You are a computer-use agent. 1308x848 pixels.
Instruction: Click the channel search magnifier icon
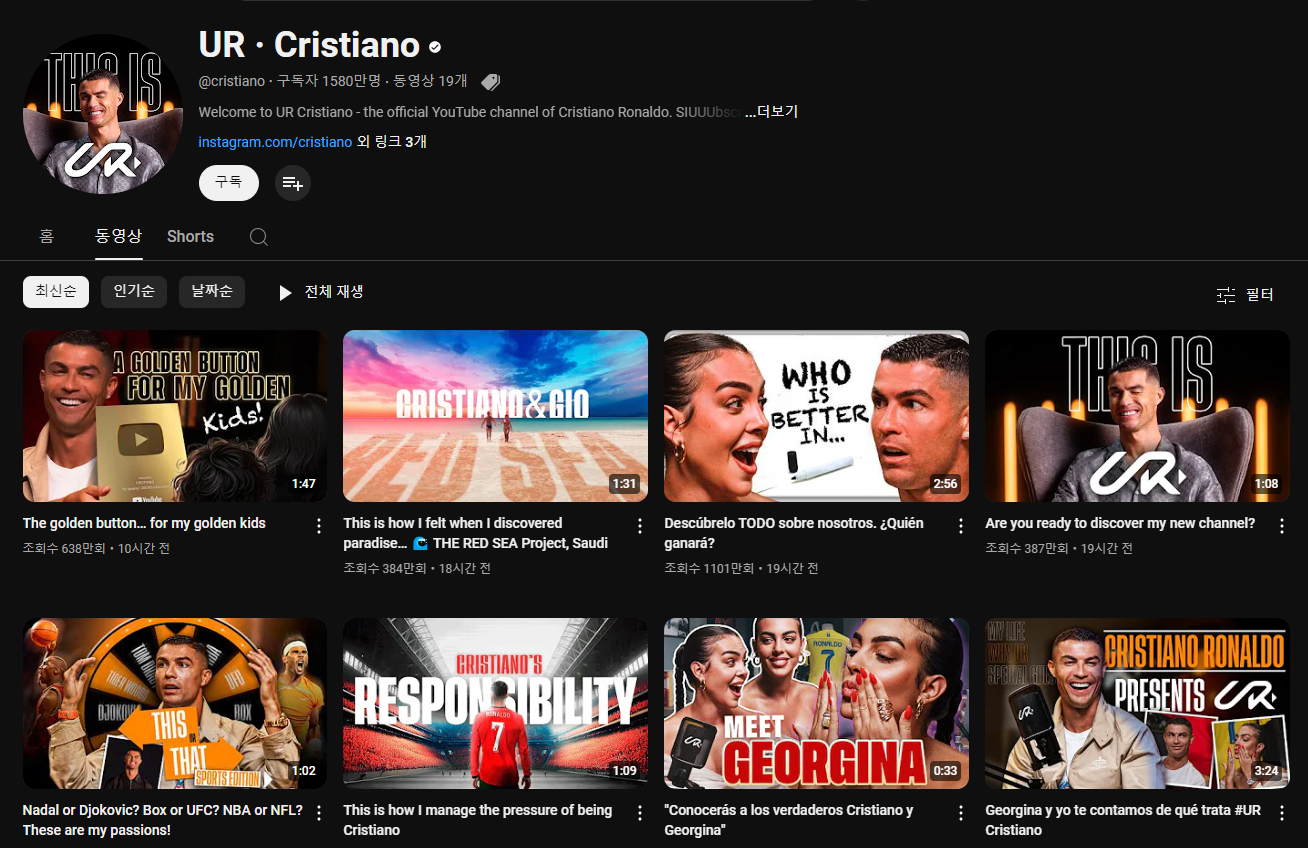click(258, 237)
